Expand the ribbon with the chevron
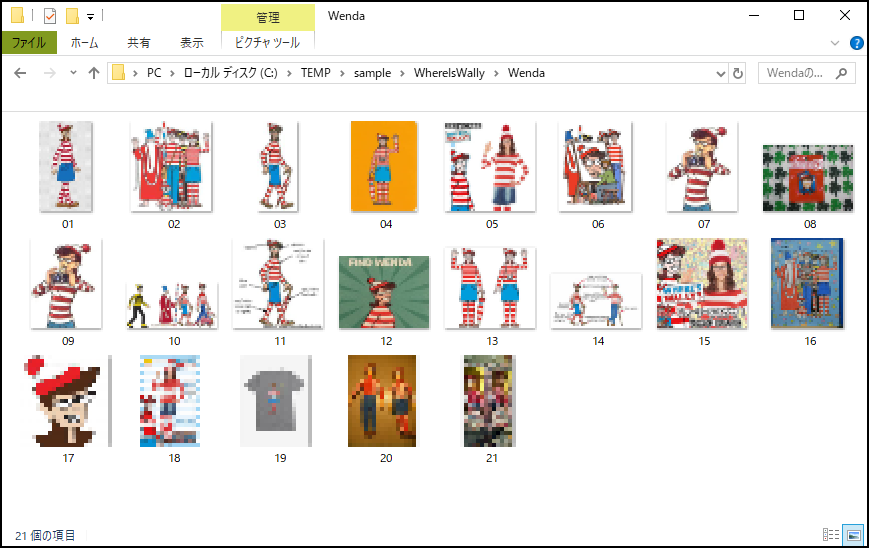Viewport: 869px width, 548px height. click(x=835, y=43)
